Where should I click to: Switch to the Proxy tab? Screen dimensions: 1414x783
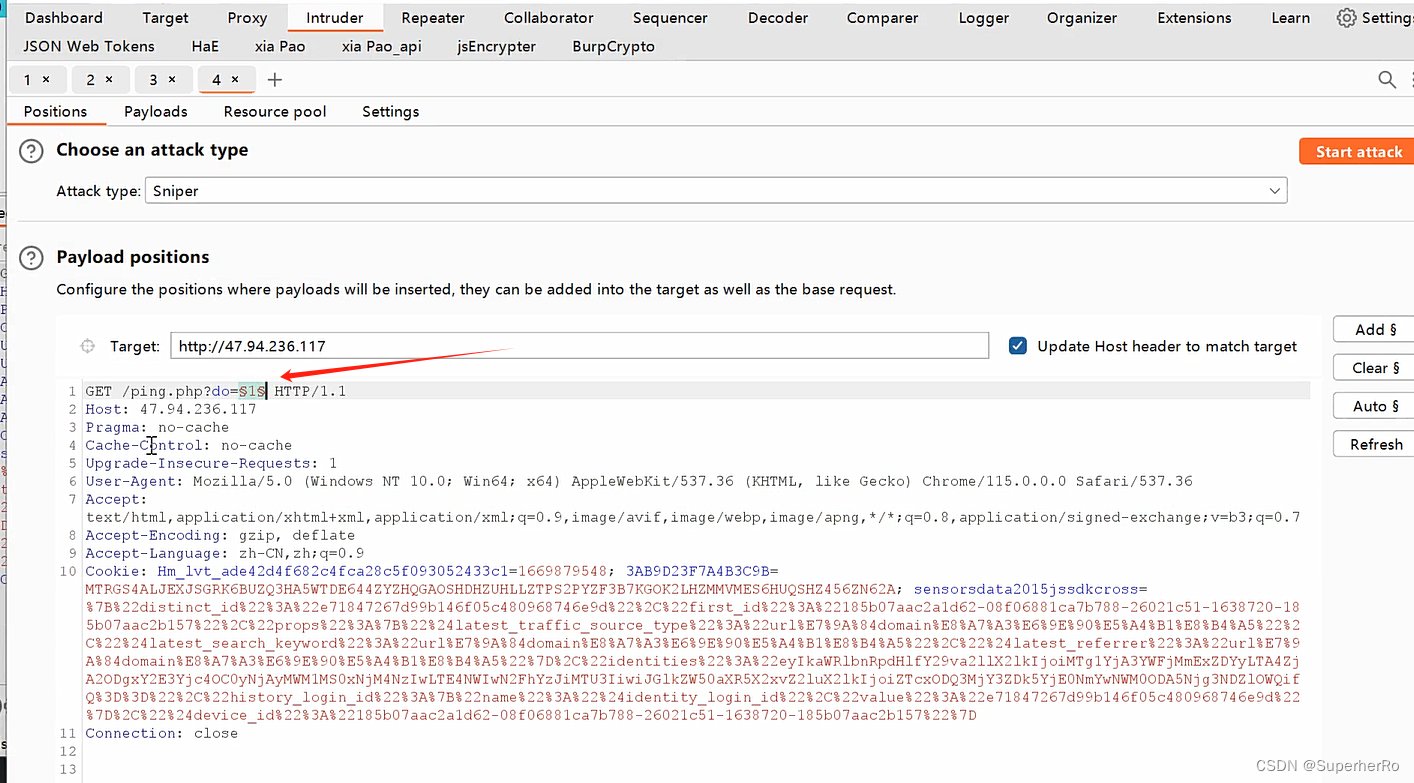247,18
